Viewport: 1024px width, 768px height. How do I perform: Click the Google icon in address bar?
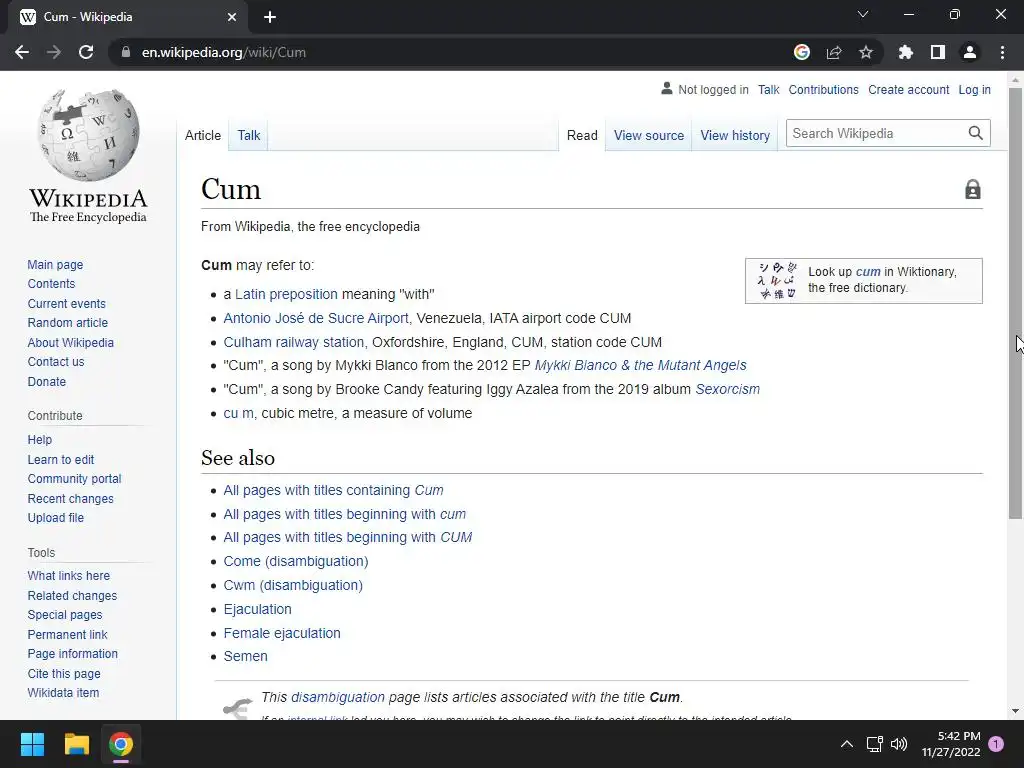(x=802, y=52)
